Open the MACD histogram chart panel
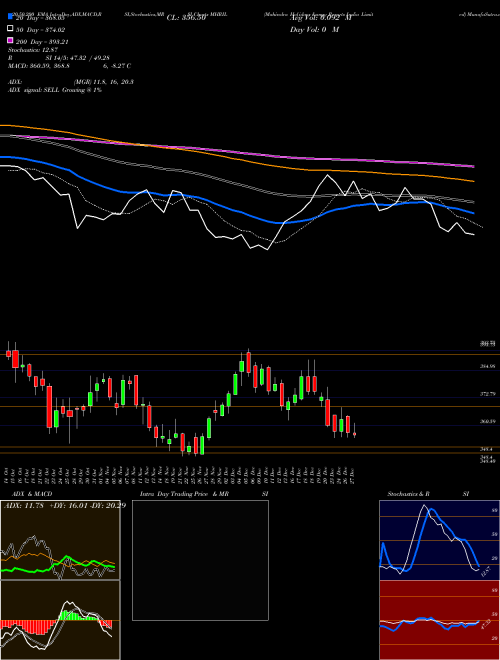Screen dimensions: 500x660 click(x=60, y=620)
